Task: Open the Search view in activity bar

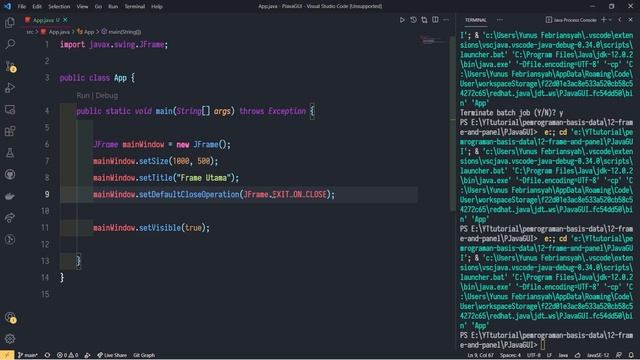Action: tap(10, 44)
